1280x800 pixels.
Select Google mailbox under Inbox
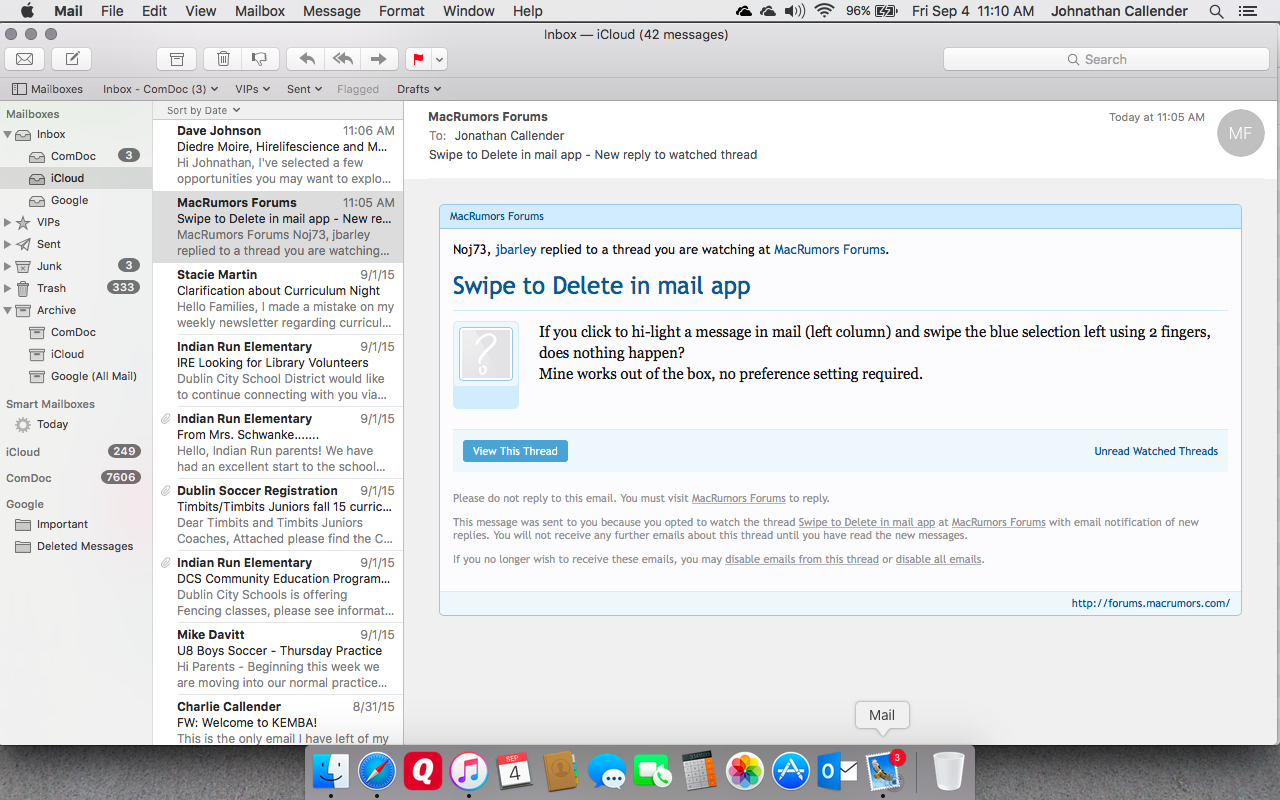(x=76, y=200)
